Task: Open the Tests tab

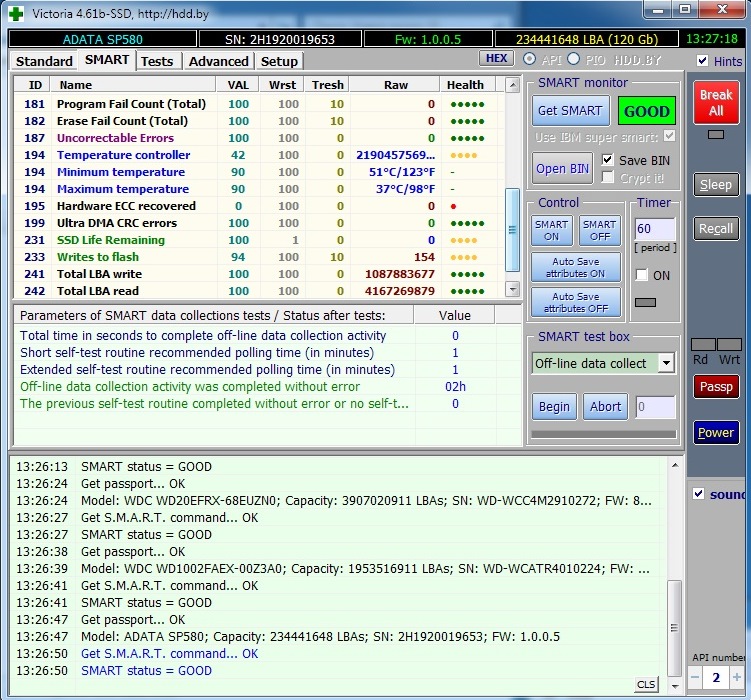Action: tap(157, 61)
